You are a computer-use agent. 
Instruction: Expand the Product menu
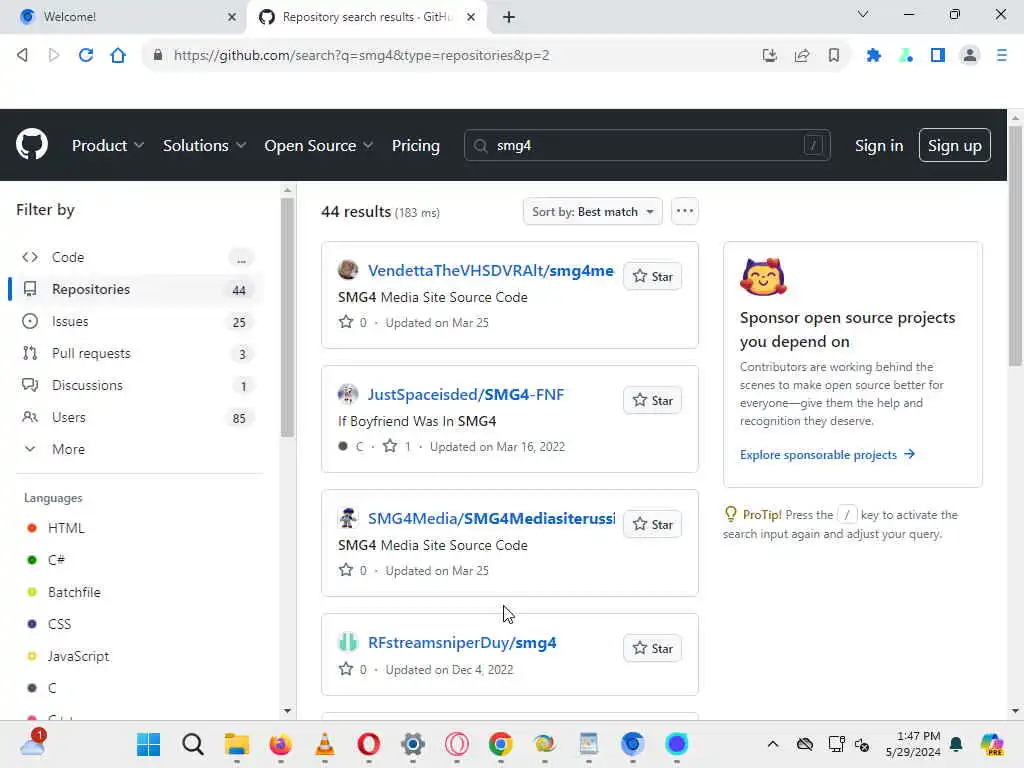[x=108, y=145]
